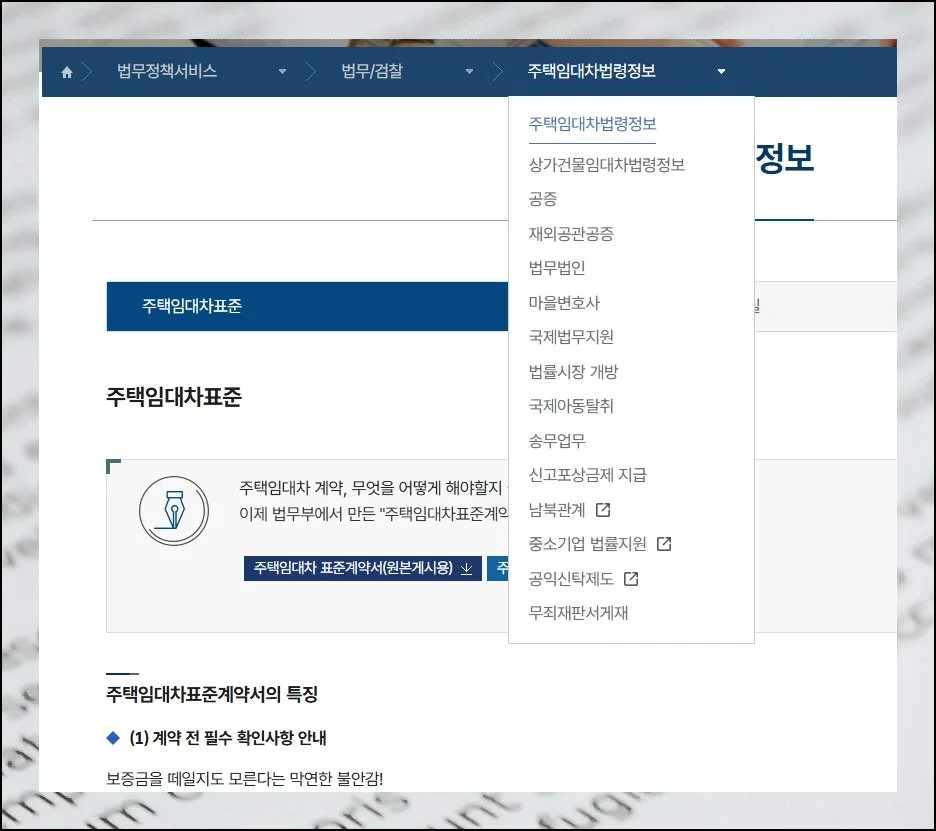This screenshot has height=831, width=936.
Task: Expand the 법무/검찰 breadcrumb dropdown
Action: coord(469,72)
